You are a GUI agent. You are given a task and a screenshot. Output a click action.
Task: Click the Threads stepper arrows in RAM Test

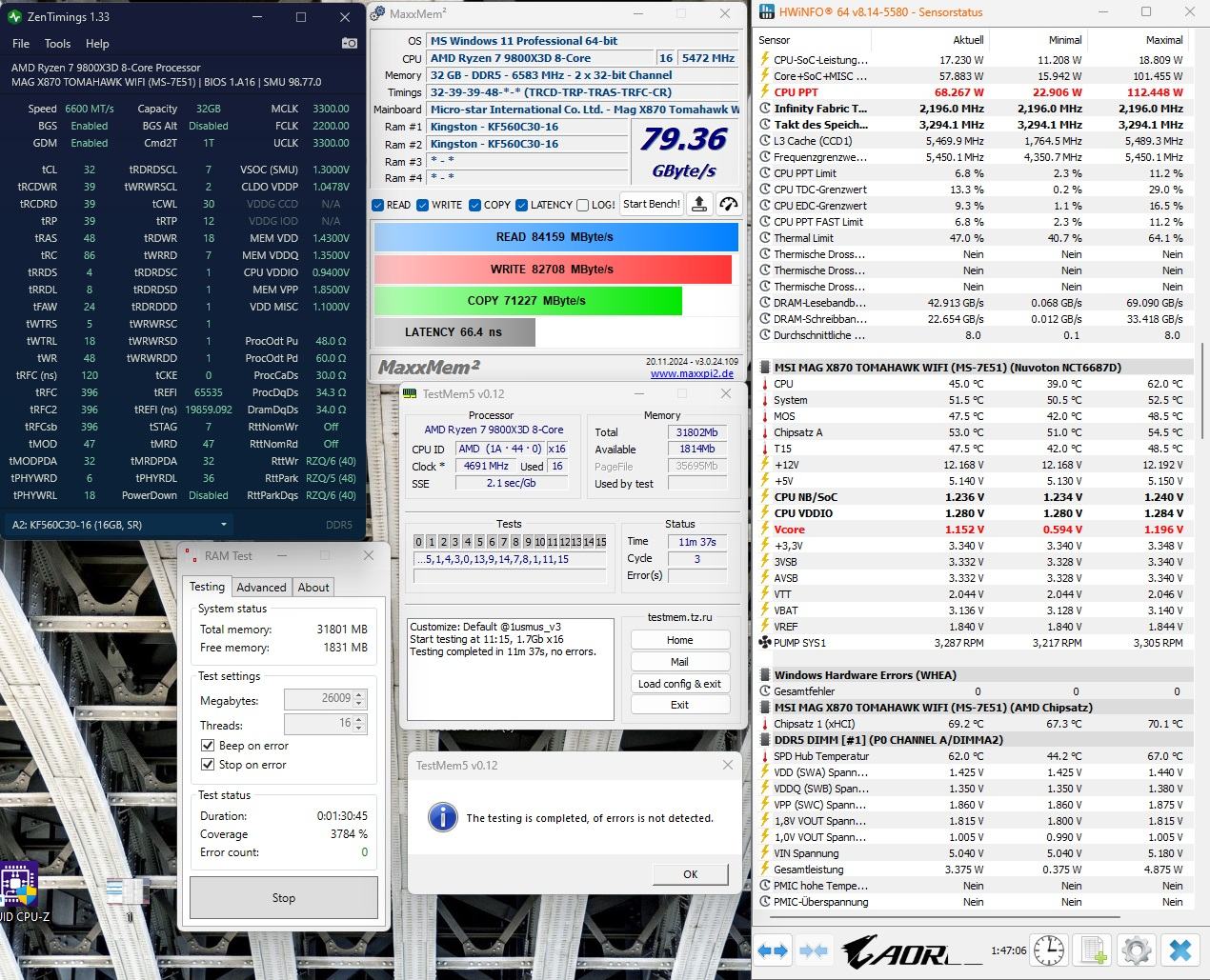click(x=359, y=724)
